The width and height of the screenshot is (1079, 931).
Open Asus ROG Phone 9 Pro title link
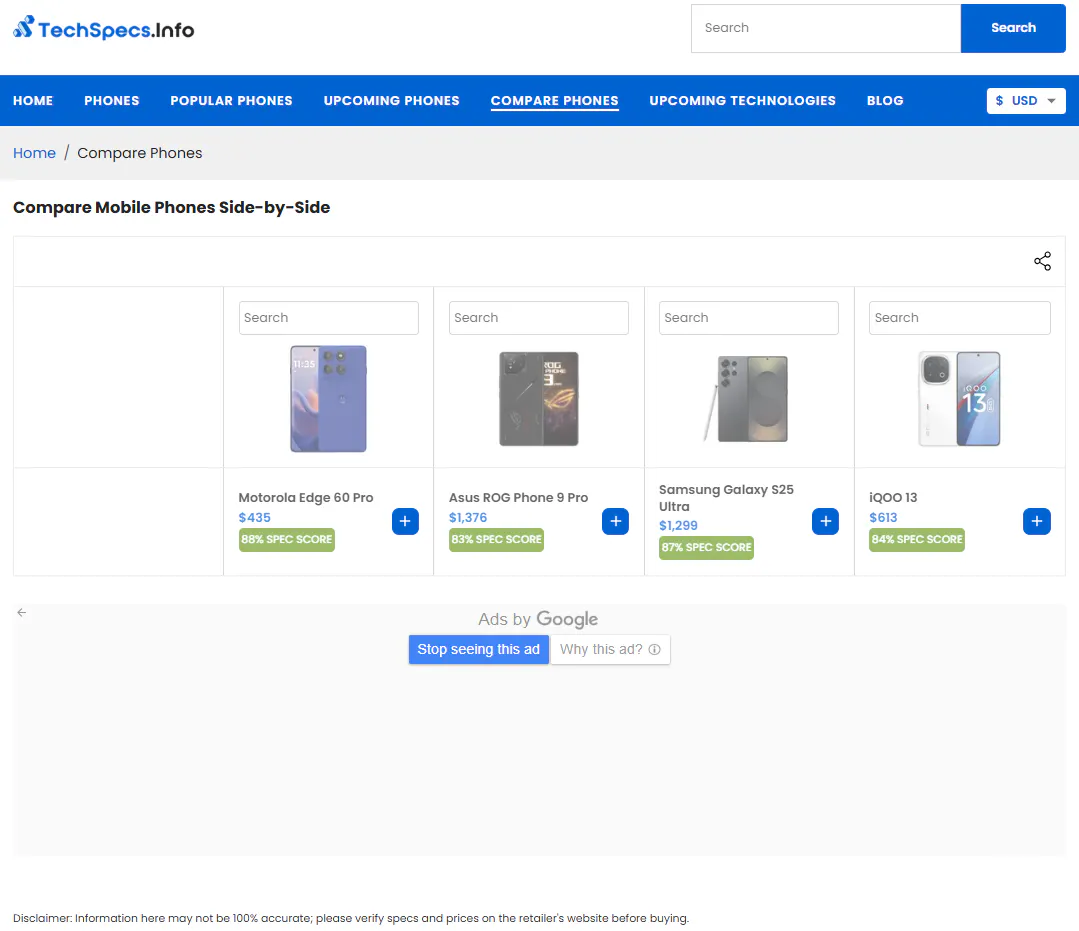[518, 497]
